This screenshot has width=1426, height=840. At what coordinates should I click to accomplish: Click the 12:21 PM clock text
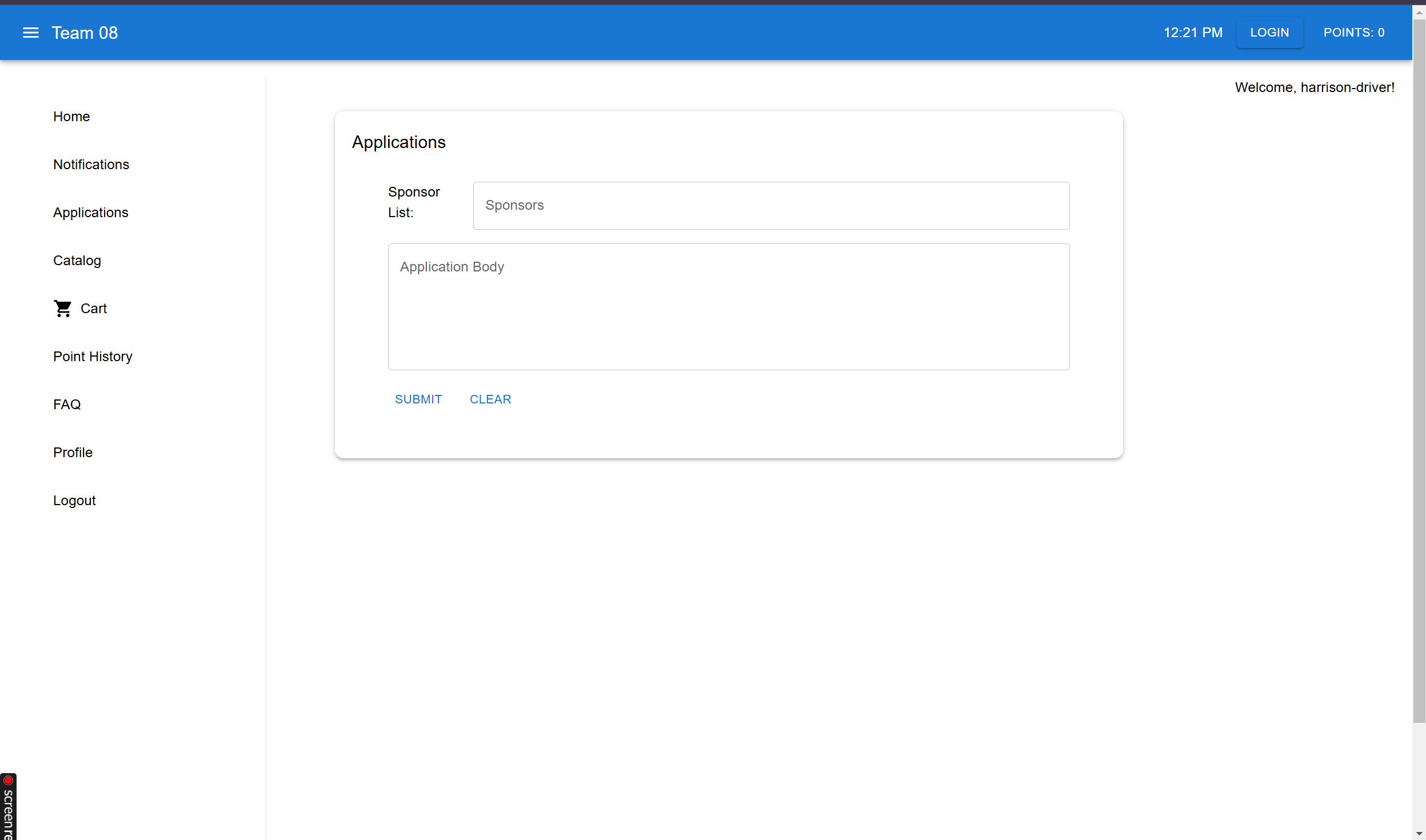(x=1193, y=33)
